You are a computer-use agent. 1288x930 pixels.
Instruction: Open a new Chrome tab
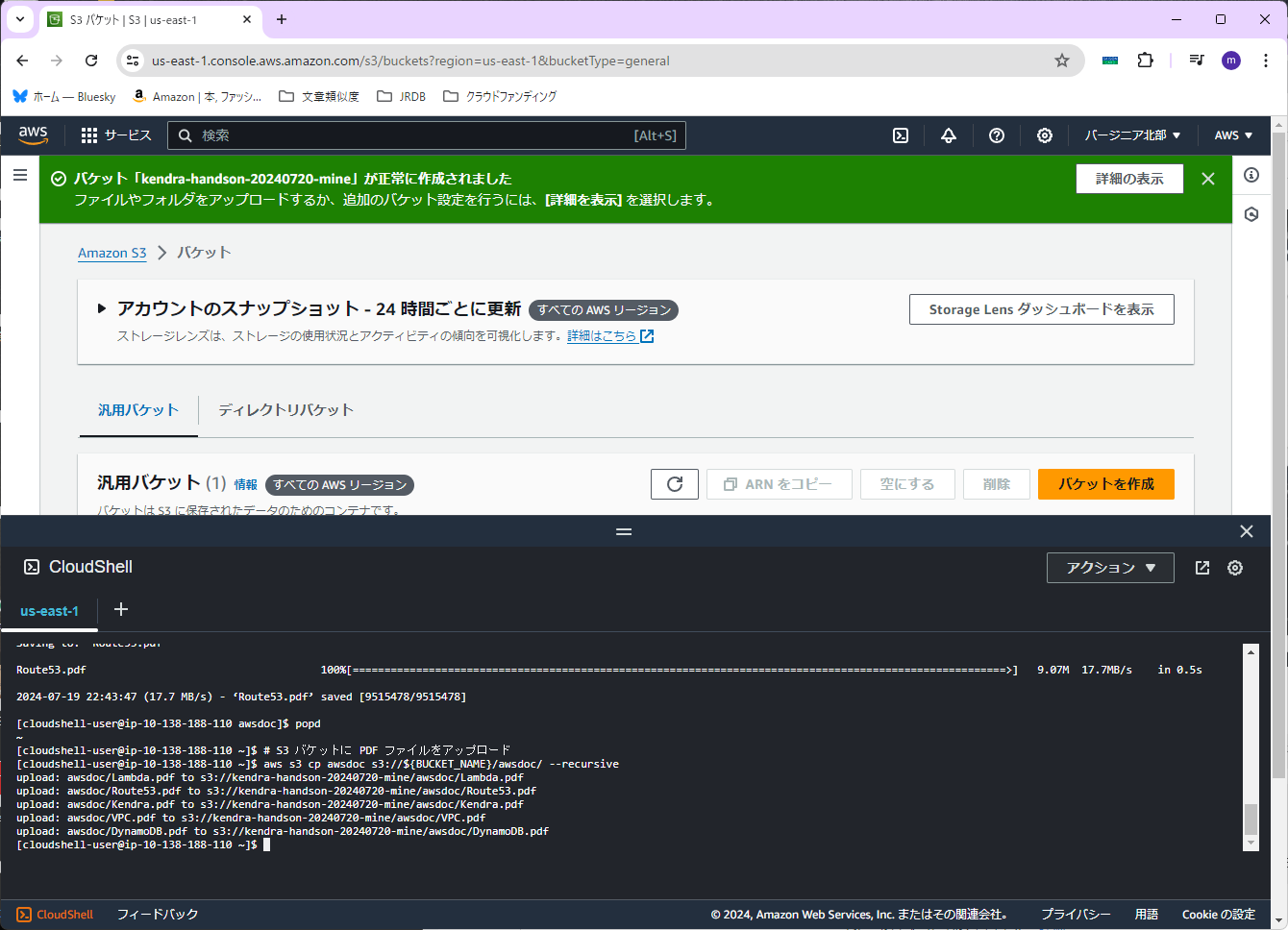tap(282, 19)
